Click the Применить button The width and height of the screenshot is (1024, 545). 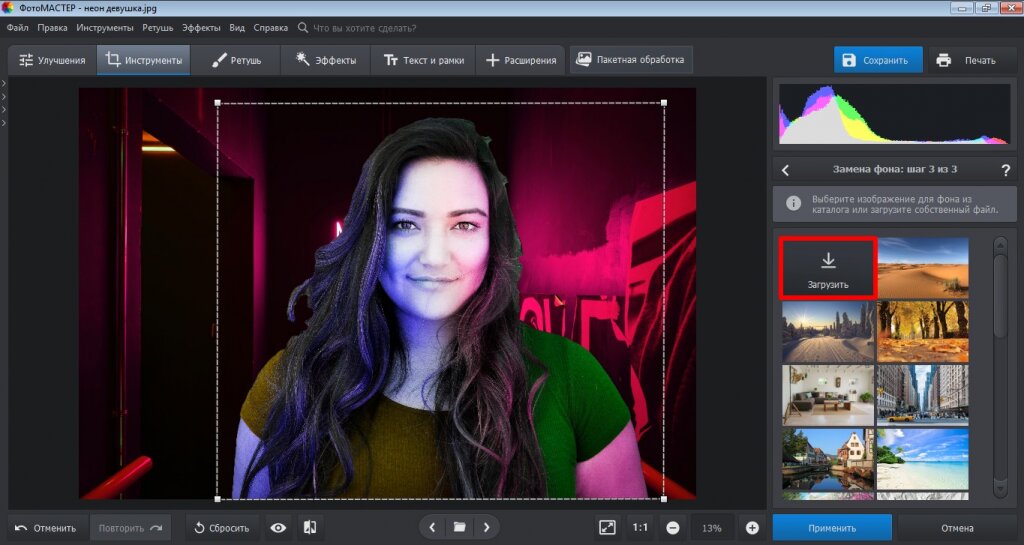coord(831,527)
